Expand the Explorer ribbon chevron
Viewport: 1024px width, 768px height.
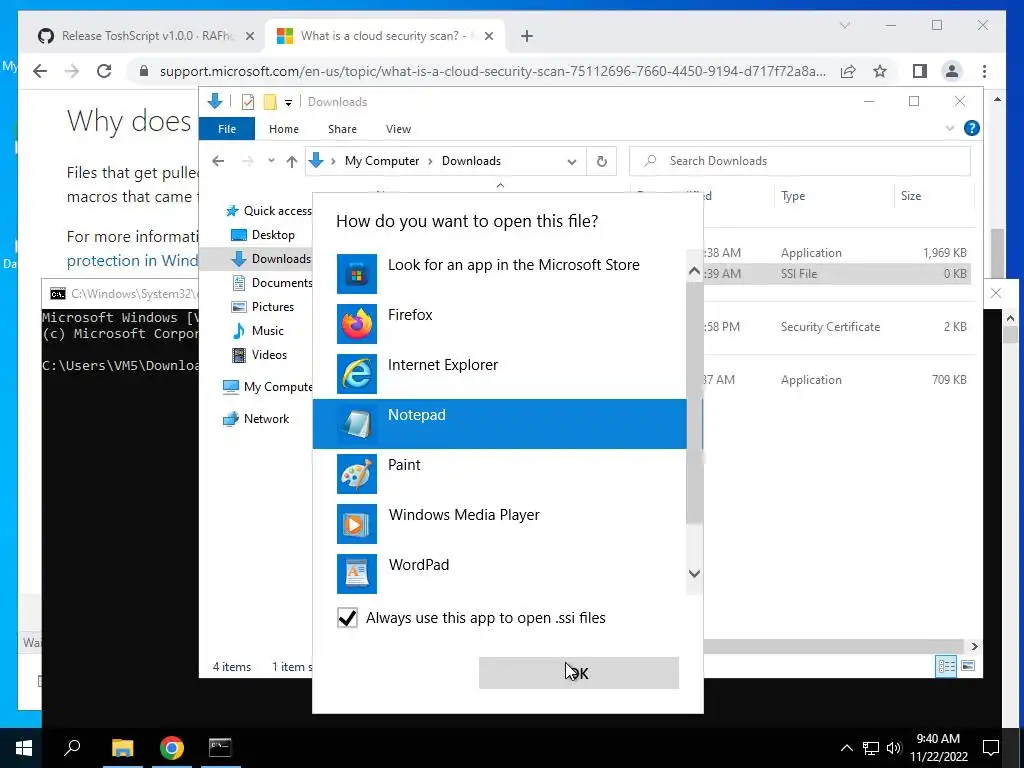[950, 129]
